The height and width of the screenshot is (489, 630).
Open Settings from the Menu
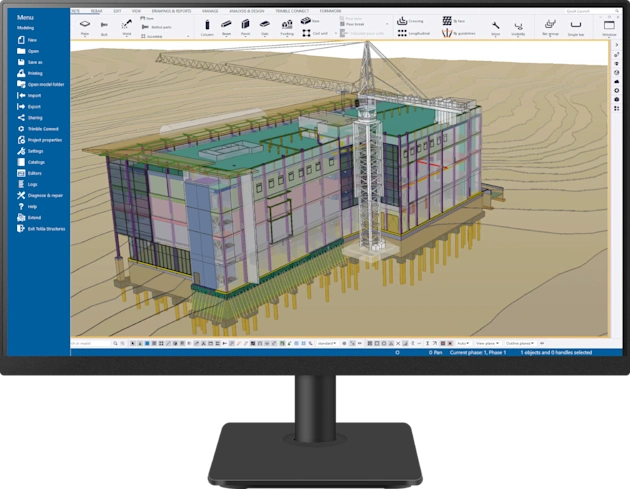[x=30, y=151]
